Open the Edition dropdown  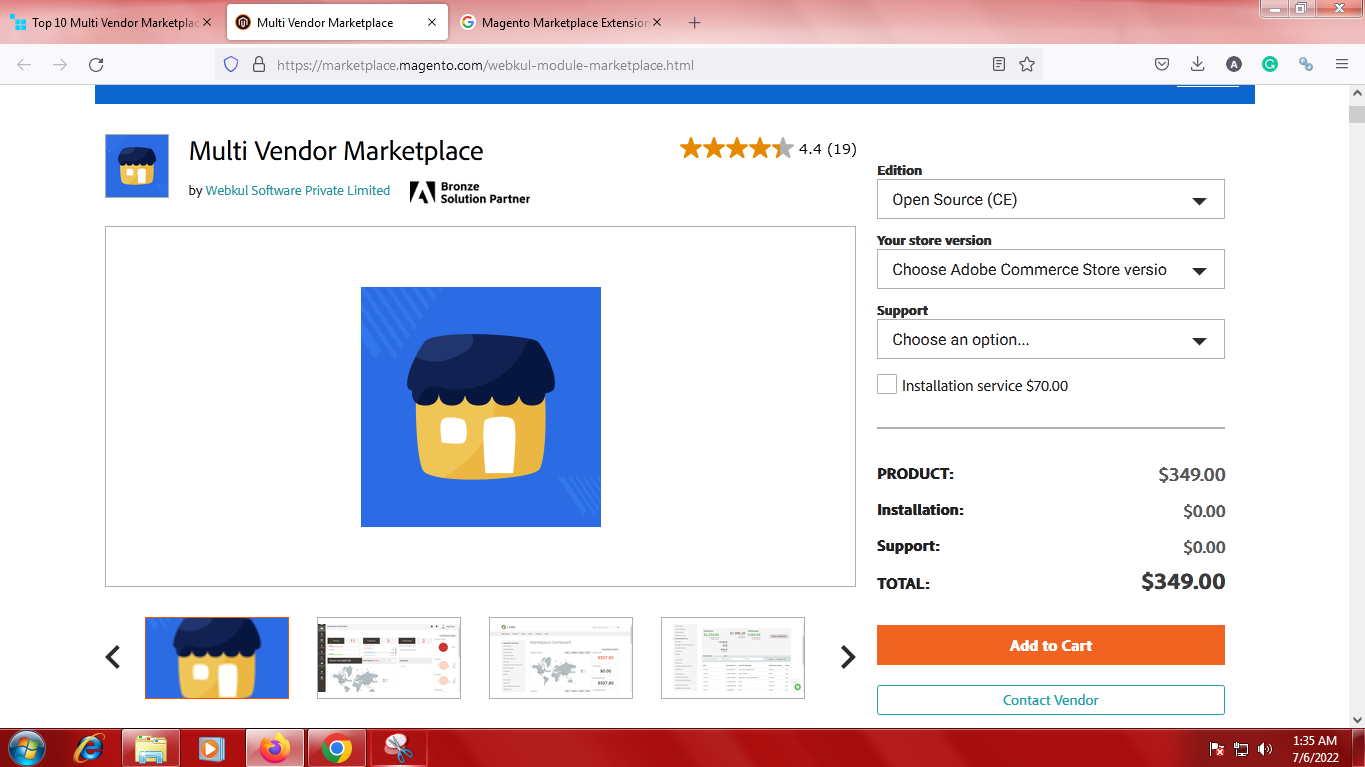click(x=1051, y=199)
